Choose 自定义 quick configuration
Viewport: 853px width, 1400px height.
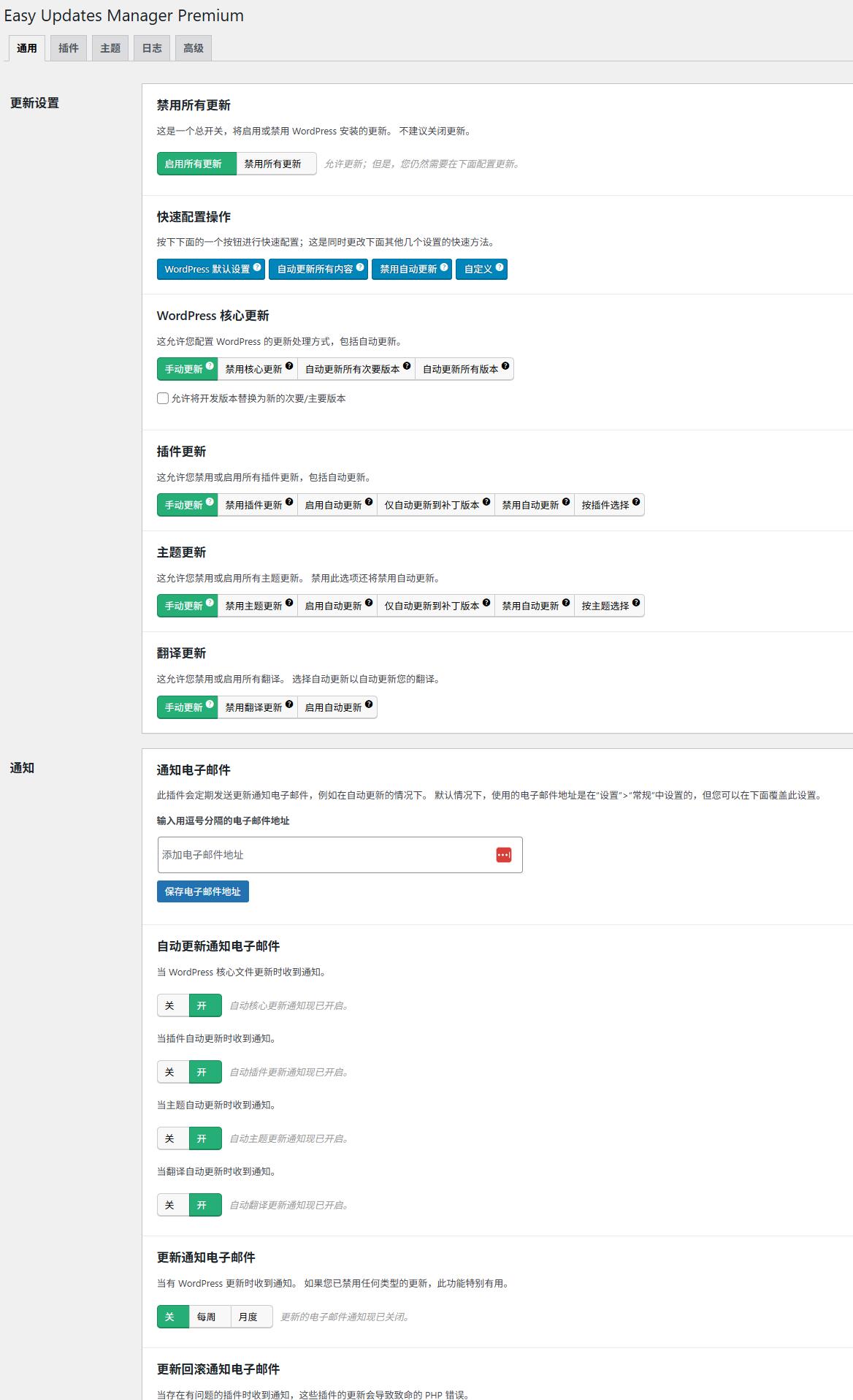coord(481,270)
